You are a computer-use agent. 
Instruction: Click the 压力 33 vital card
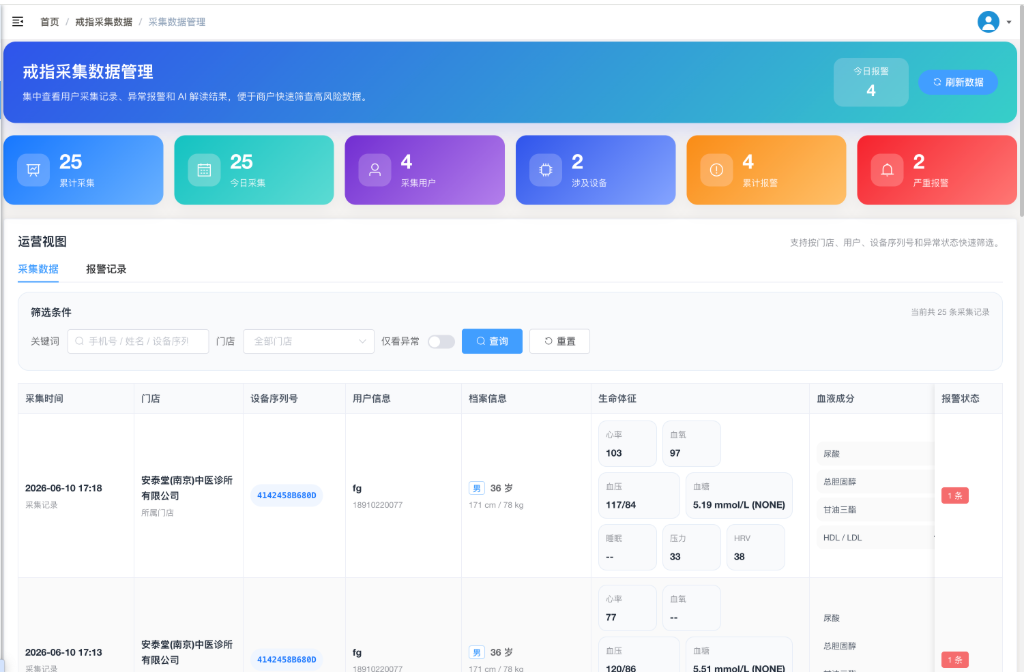692,547
